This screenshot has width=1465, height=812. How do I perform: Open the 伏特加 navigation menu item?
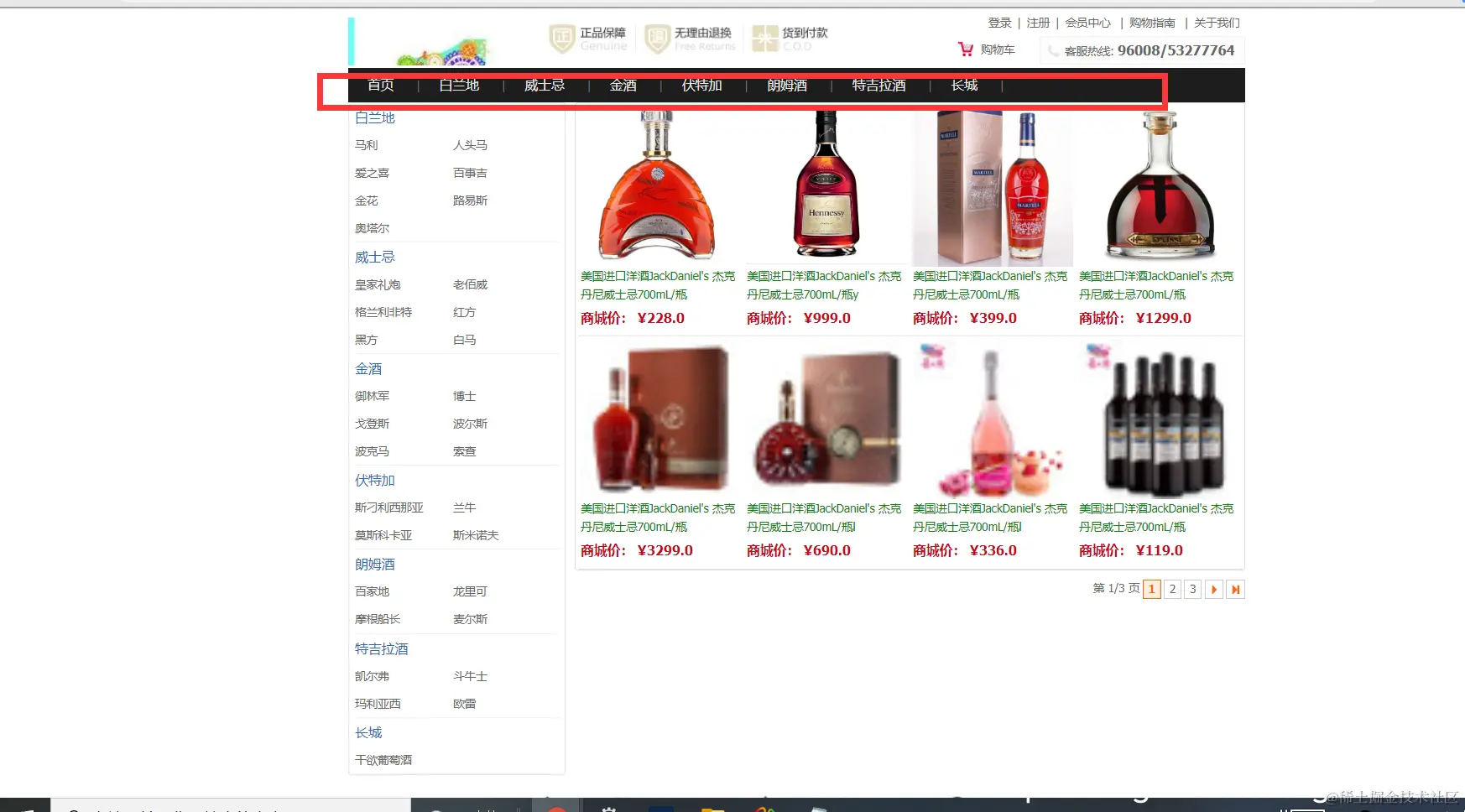(702, 85)
